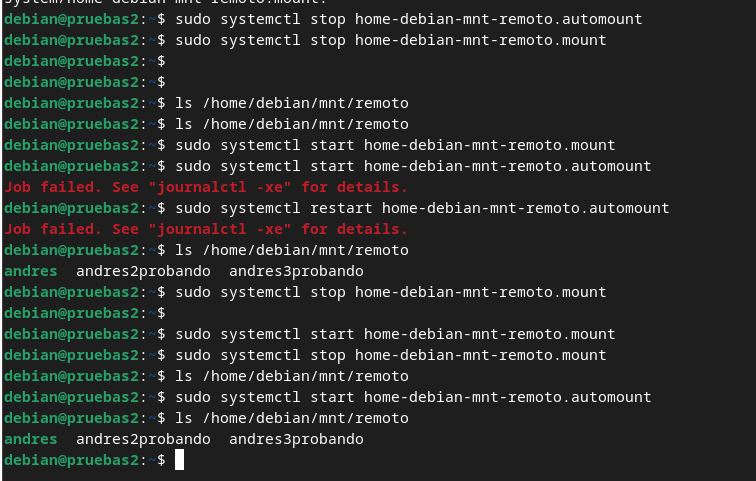The width and height of the screenshot is (756, 481).
Task: Click the restart home-debian-mnt-remoto.automount unit name
Action: click(526, 208)
